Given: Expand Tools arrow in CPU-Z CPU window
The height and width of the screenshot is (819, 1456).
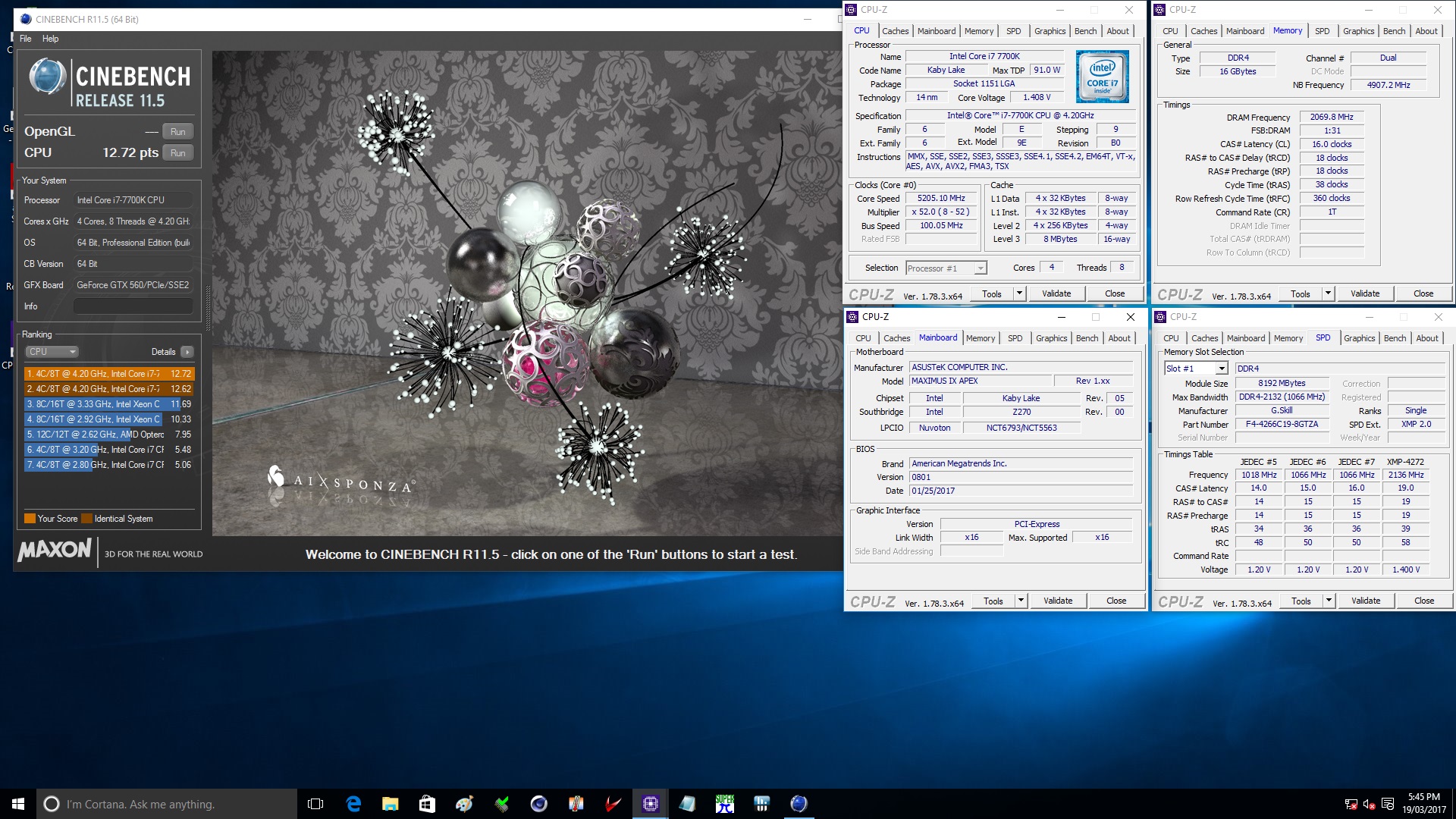Looking at the screenshot, I should coord(1019,293).
